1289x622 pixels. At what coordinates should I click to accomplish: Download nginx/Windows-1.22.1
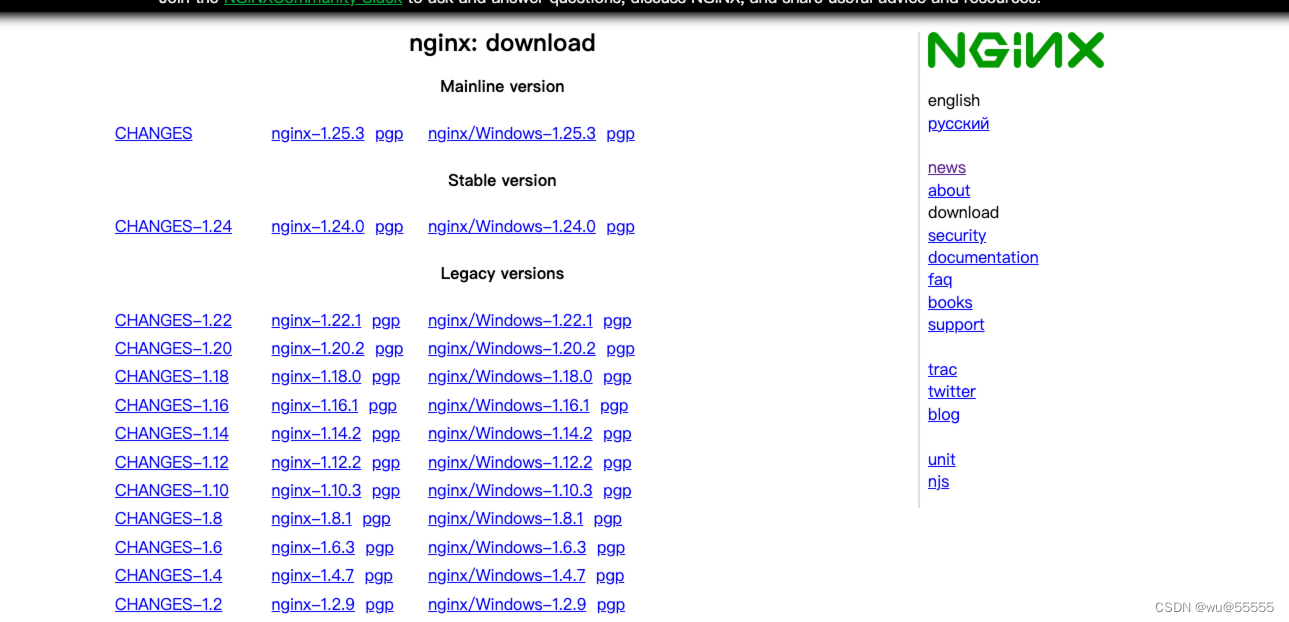tap(510, 320)
